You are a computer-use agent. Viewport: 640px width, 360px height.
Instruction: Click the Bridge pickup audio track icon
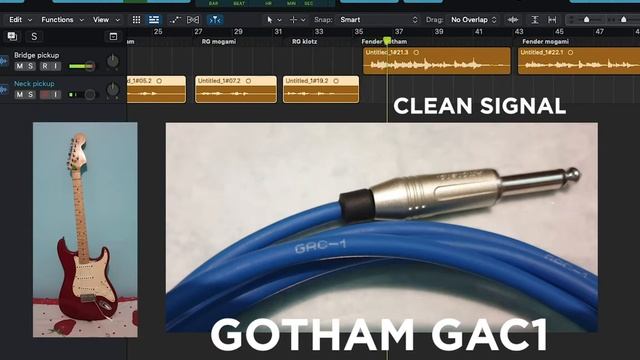pos(4,61)
